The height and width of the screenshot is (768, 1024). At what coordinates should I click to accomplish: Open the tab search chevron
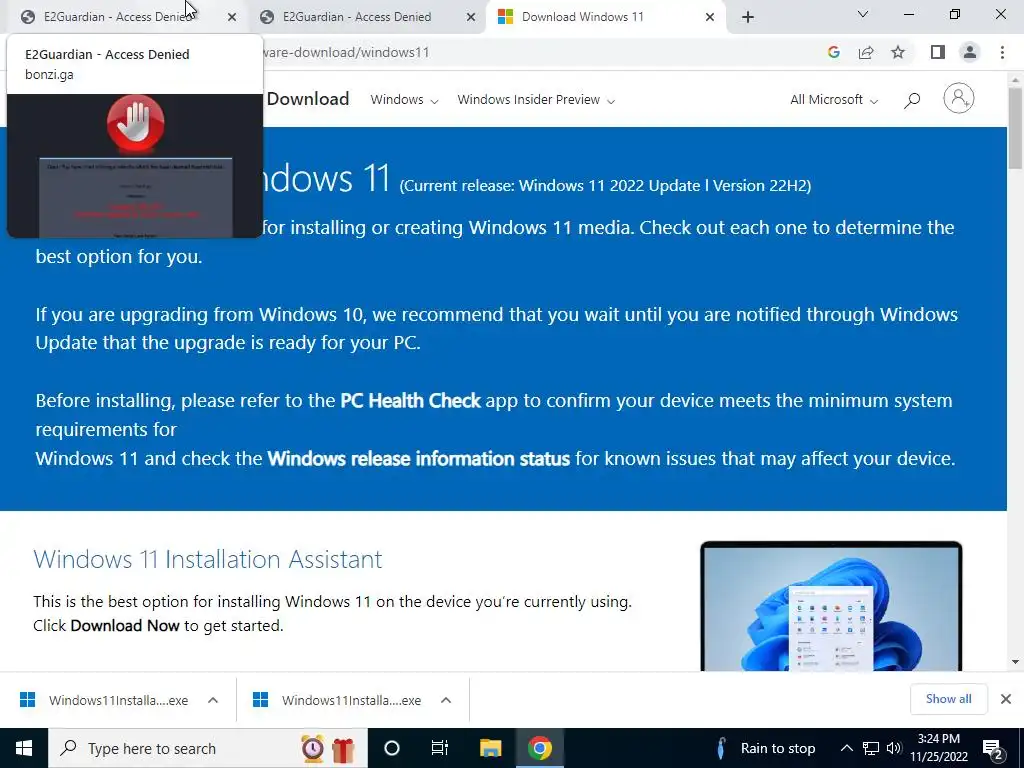click(x=863, y=14)
